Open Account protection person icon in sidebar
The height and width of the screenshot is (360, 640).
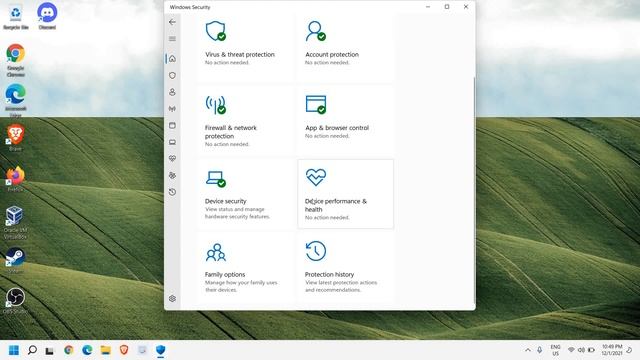click(x=172, y=92)
